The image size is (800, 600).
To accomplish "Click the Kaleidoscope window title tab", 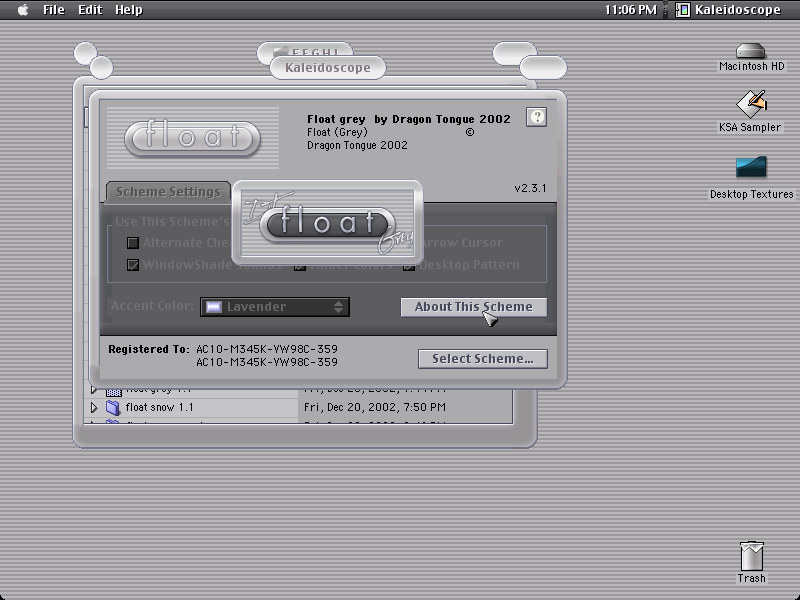I will click(328, 67).
